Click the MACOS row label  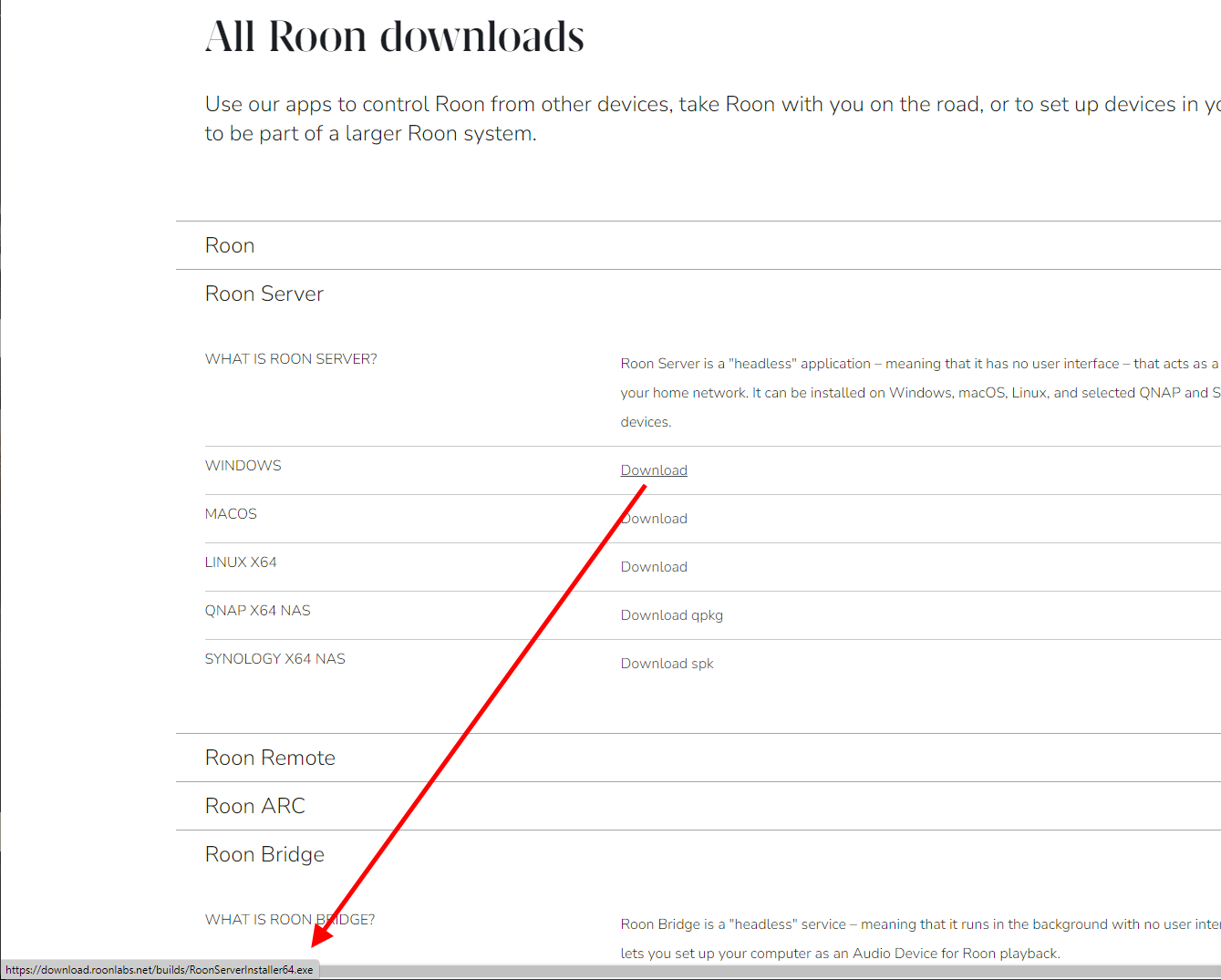point(231,514)
